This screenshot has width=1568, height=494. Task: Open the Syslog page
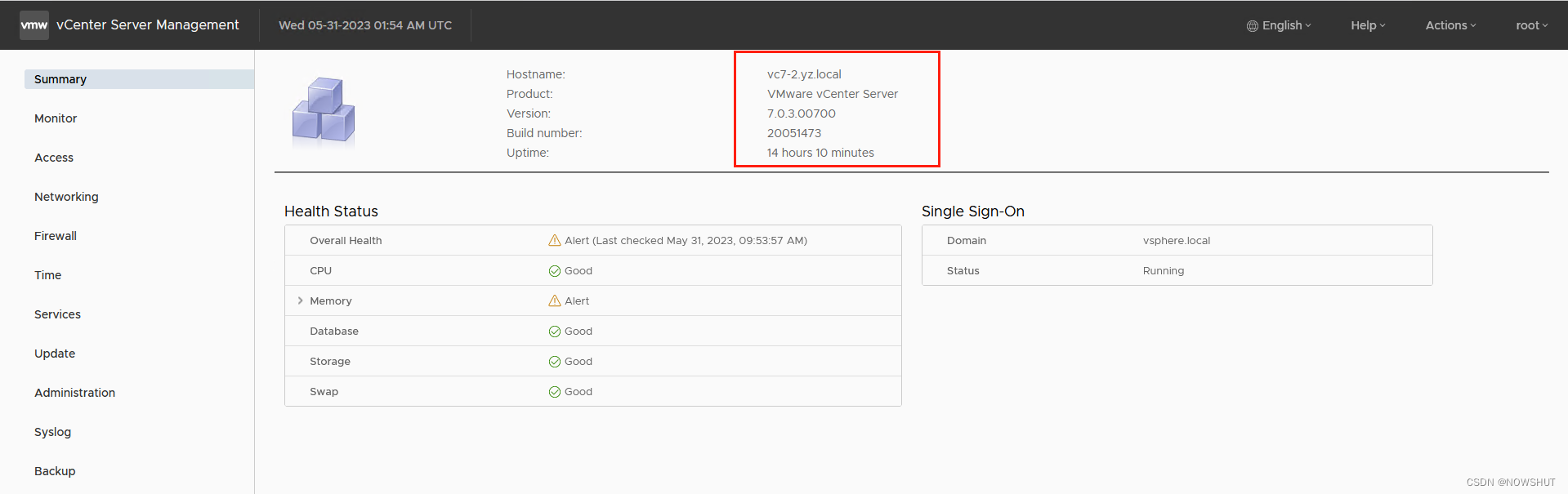[52, 432]
